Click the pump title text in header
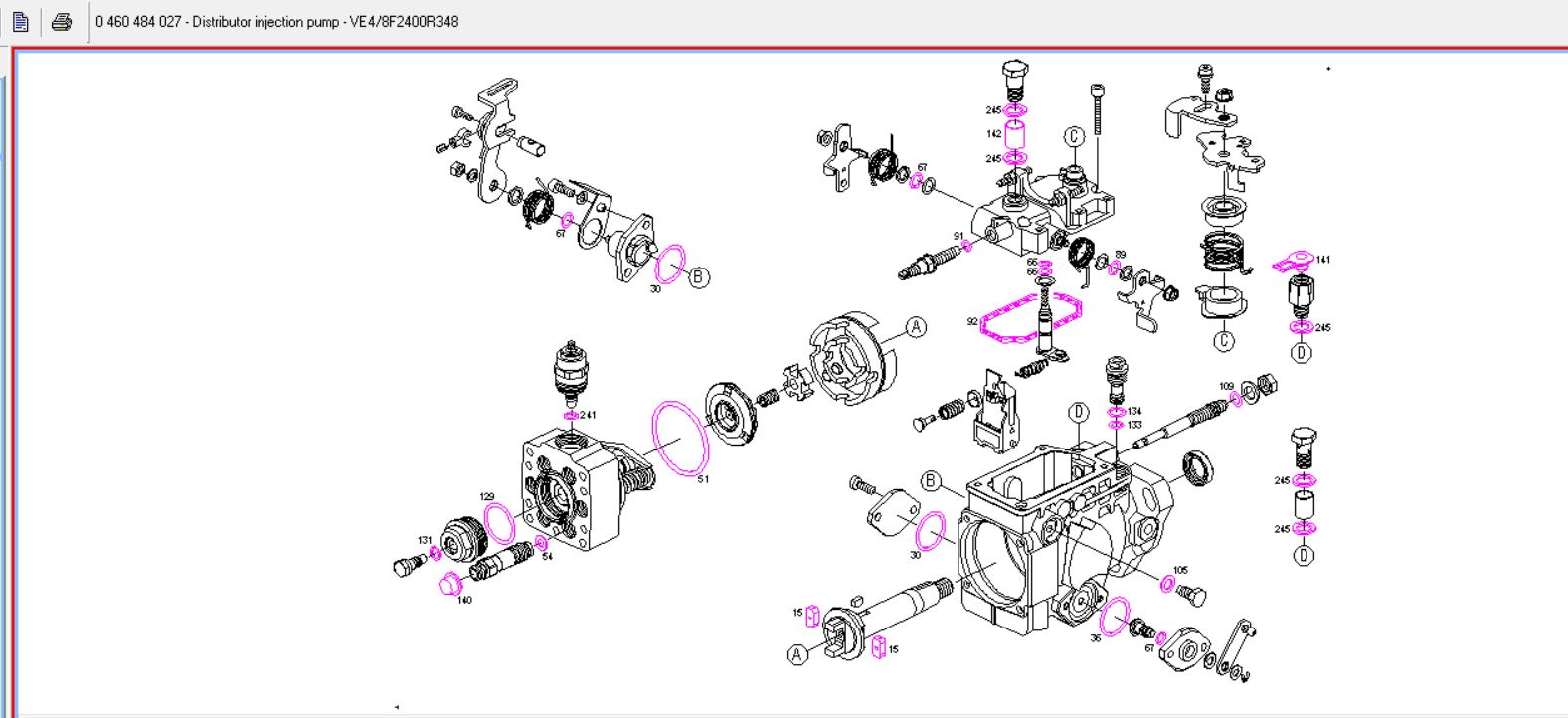1568x718 pixels. (277, 22)
